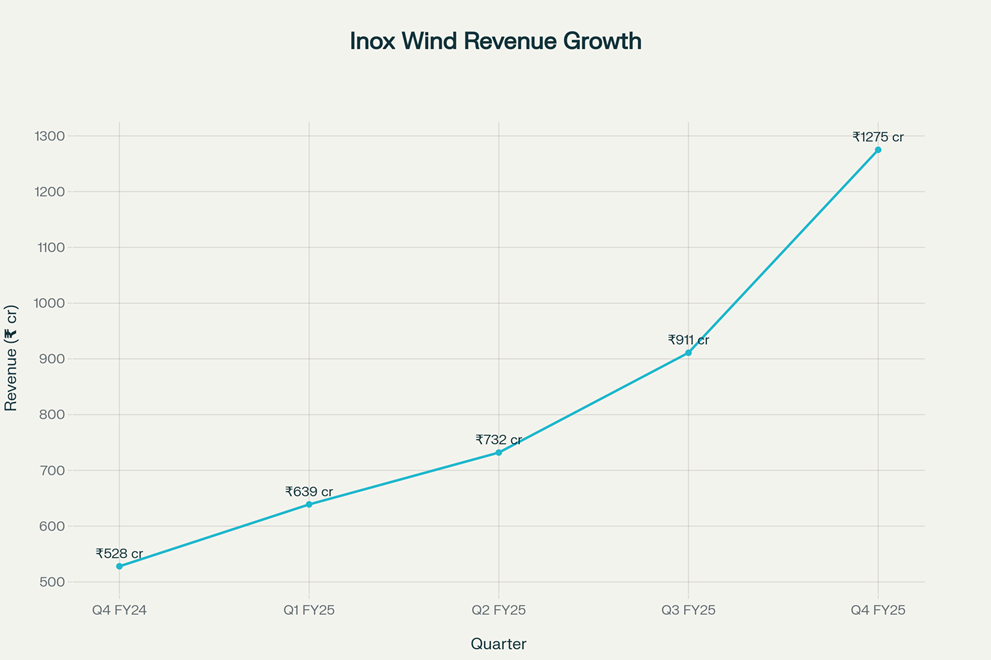Click the 900 y-axis tick label
The height and width of the screenshot is (660, 991).
[x=52, y=359]
